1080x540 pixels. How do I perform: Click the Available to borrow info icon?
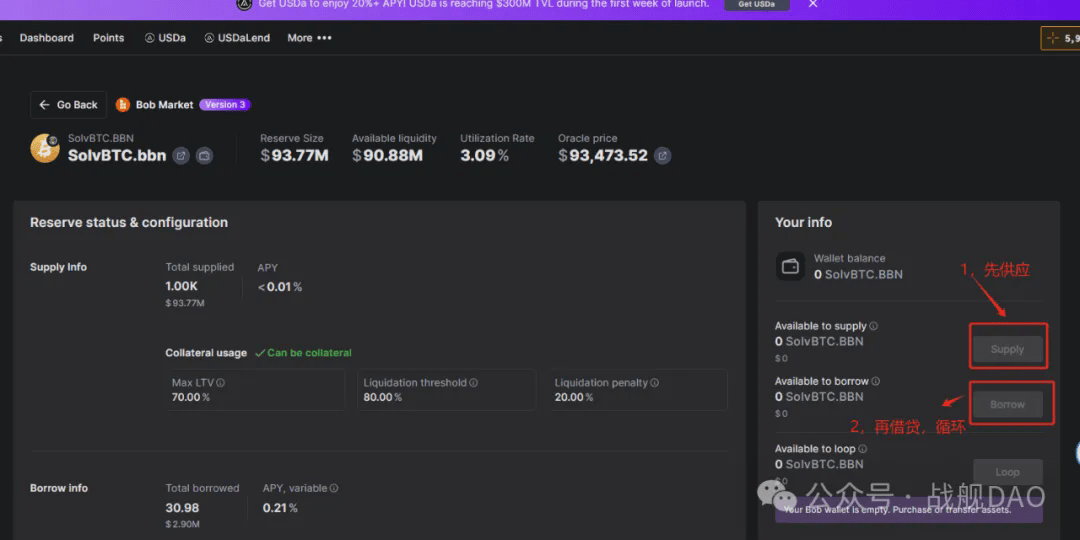point(875,381)
